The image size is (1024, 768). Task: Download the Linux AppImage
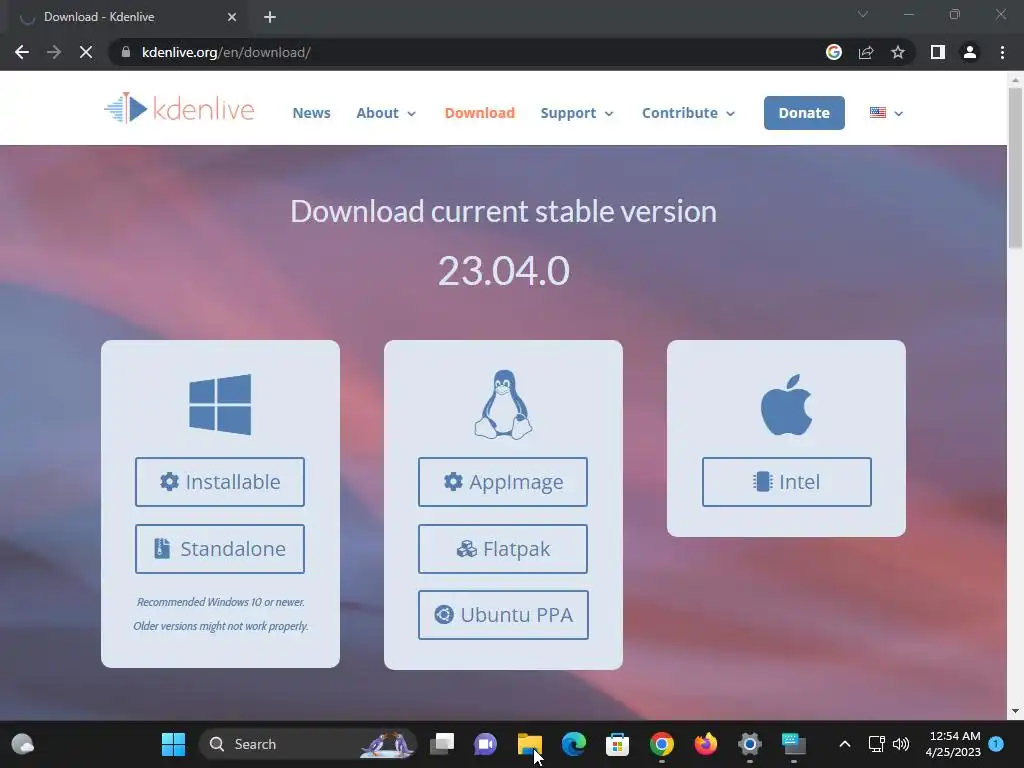502,482
